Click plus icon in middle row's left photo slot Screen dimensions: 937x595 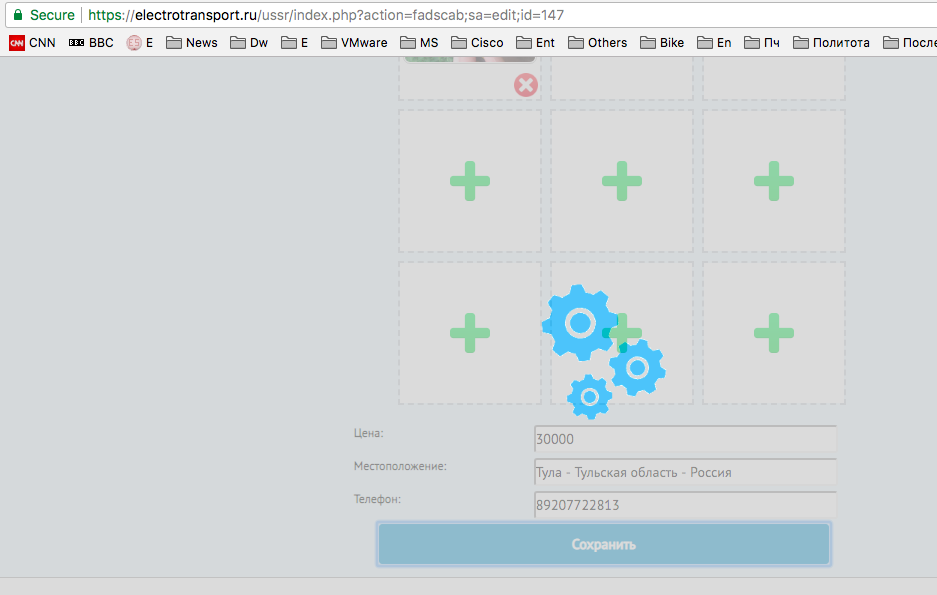tap(469, 181)
